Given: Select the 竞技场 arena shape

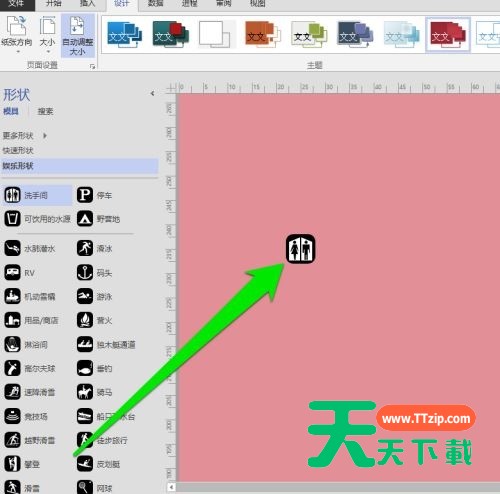Looking at the screenshot, I should 26,416.
